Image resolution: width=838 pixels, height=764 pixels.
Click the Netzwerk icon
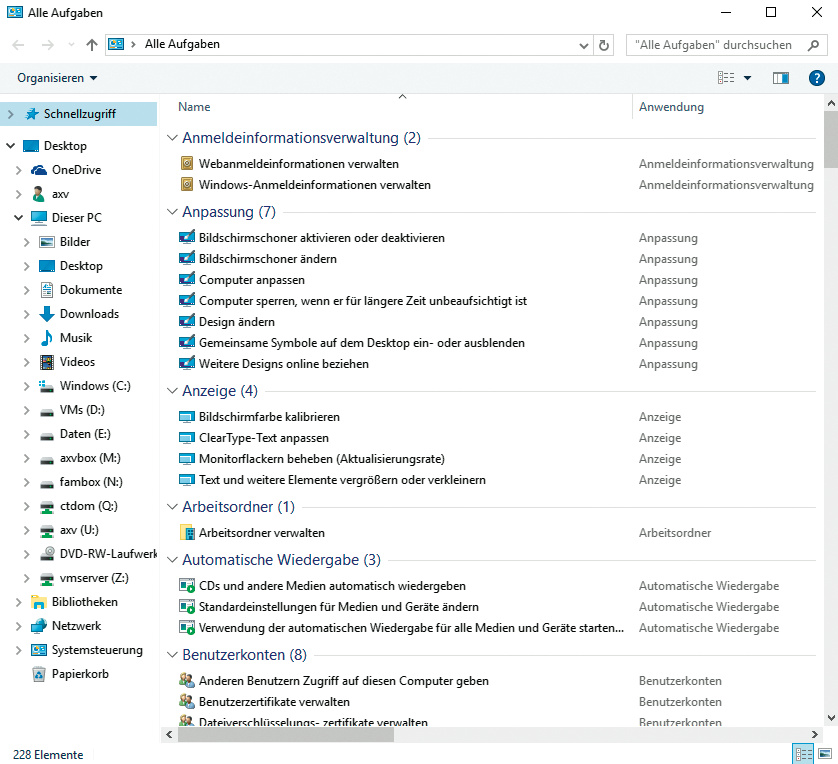coord(39,626)
